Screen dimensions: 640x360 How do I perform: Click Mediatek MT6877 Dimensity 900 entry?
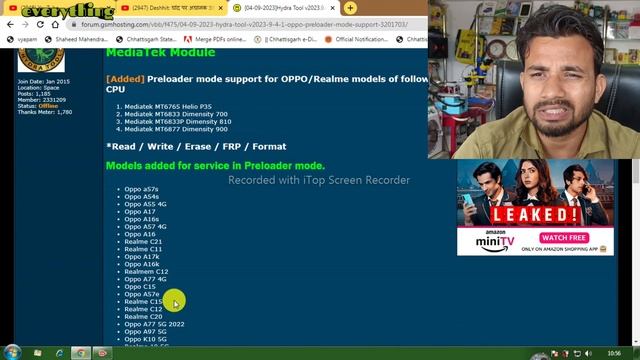(x=176, y=129)
